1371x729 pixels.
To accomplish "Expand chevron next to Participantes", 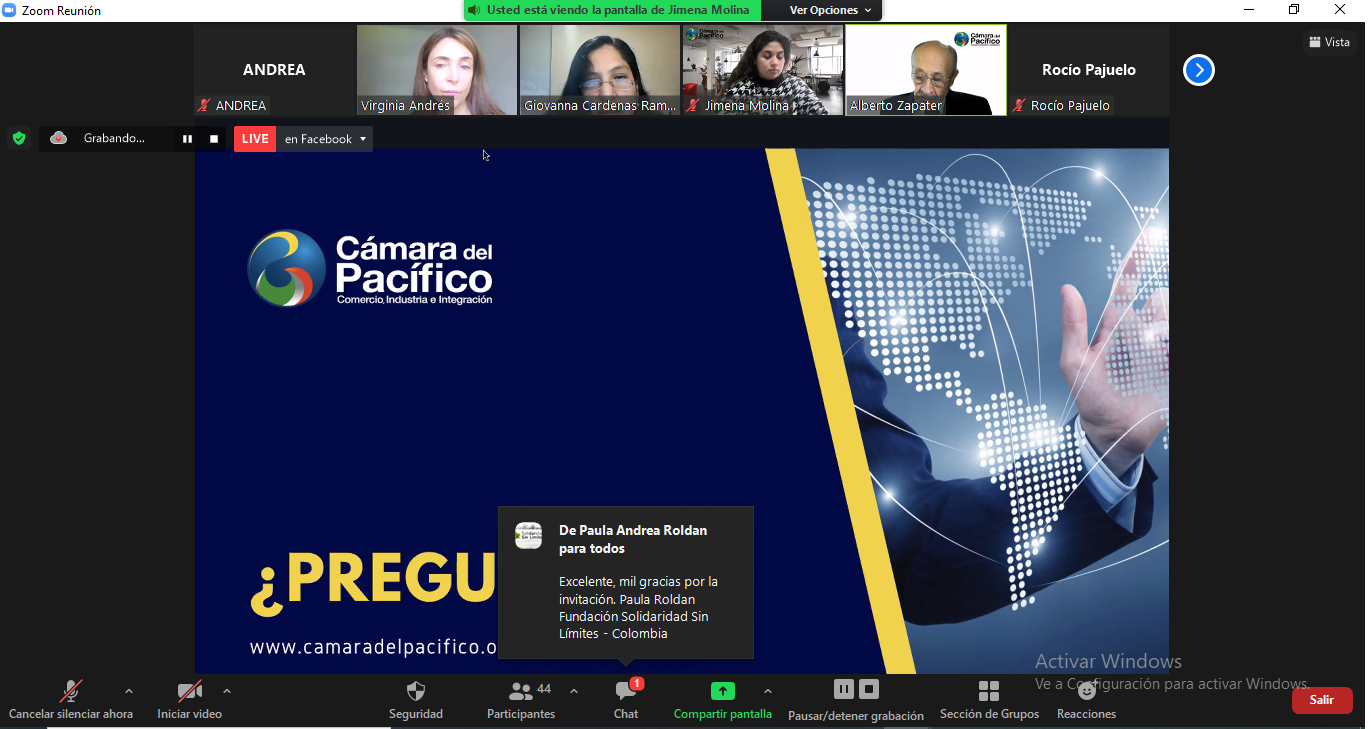I will click(x=573, y=691).
